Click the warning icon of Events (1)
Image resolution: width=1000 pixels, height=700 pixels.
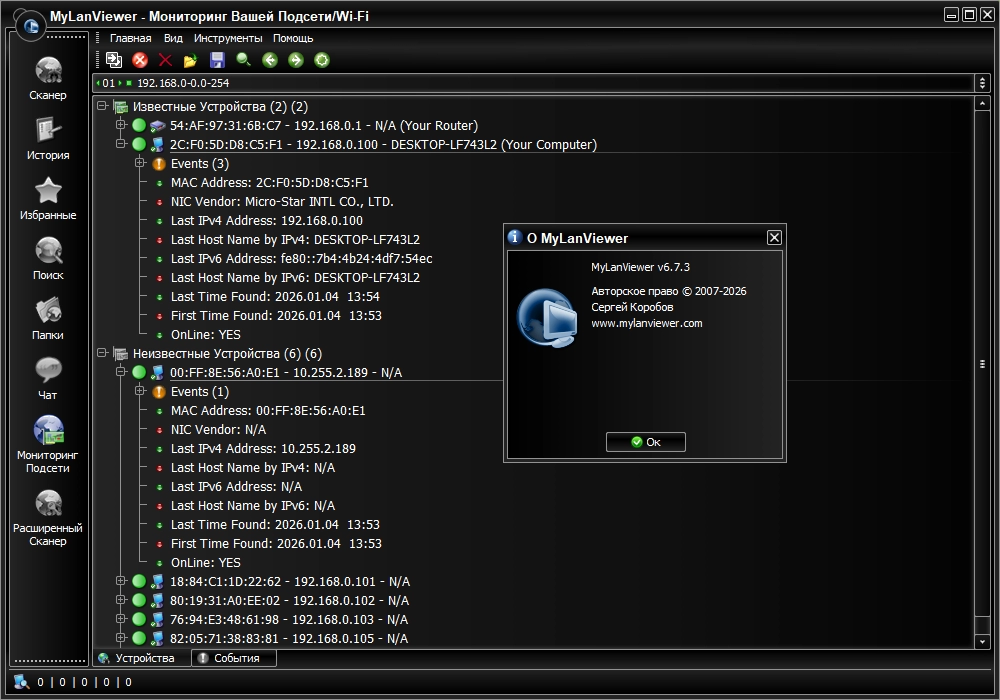pyautogui.click(x=159, y=392)
